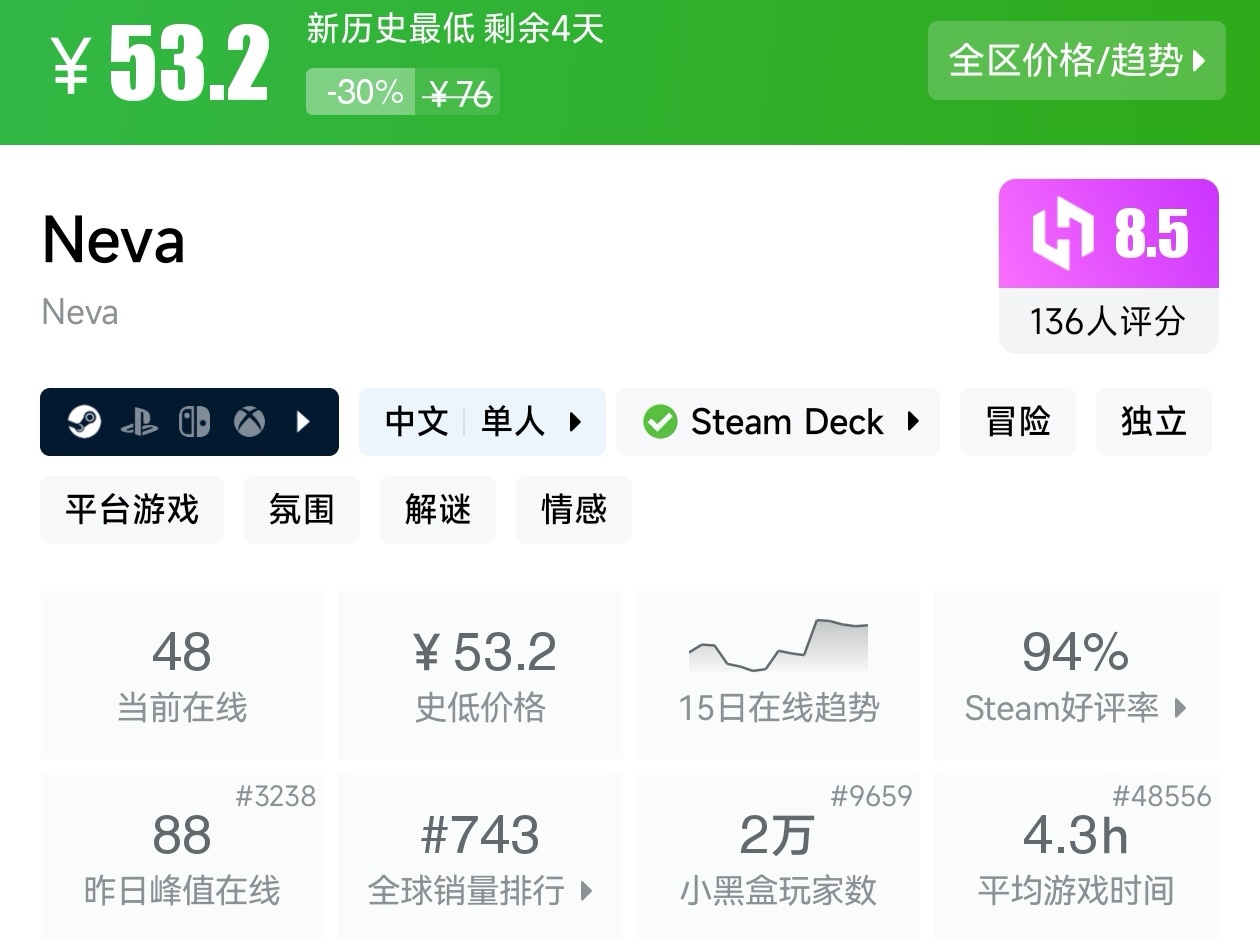
Task: Expand the platforms list arrow
Action: pos(304,422)
